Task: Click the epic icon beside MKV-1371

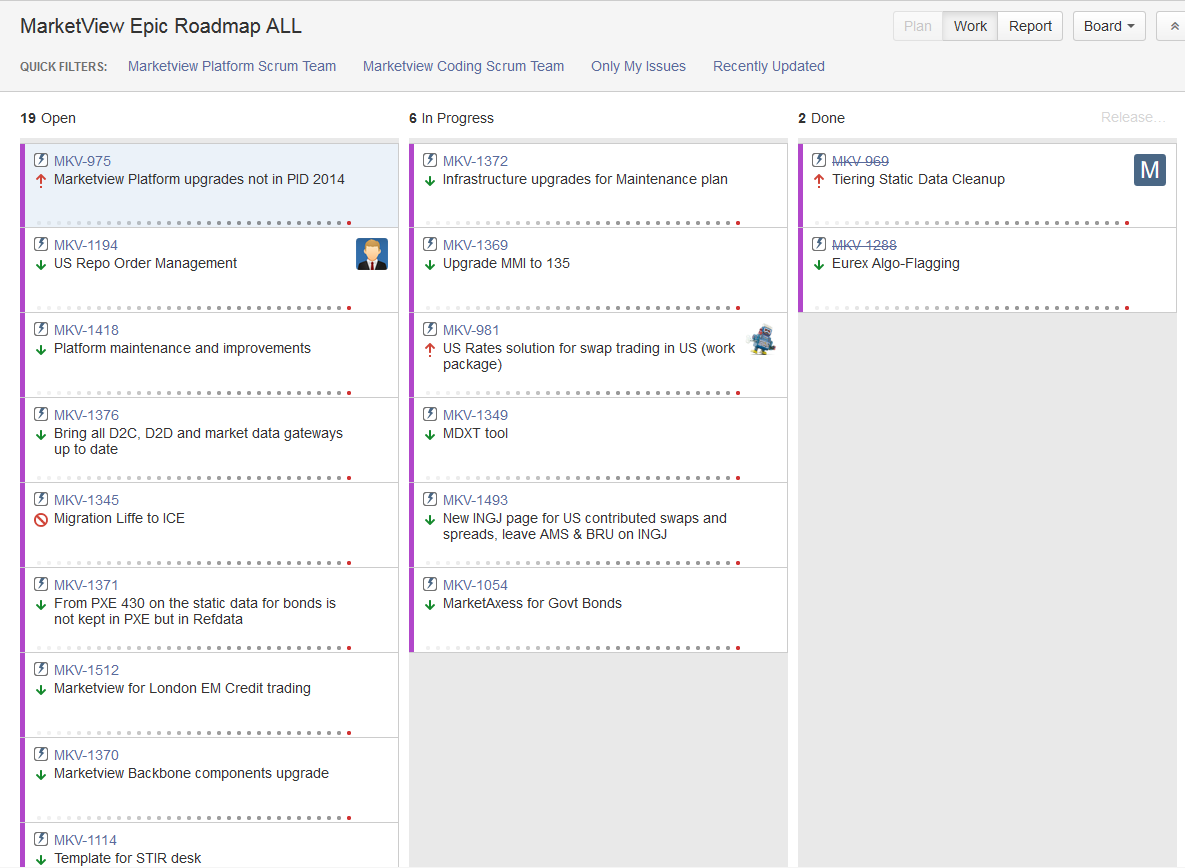Action: [x=41, y=584]
